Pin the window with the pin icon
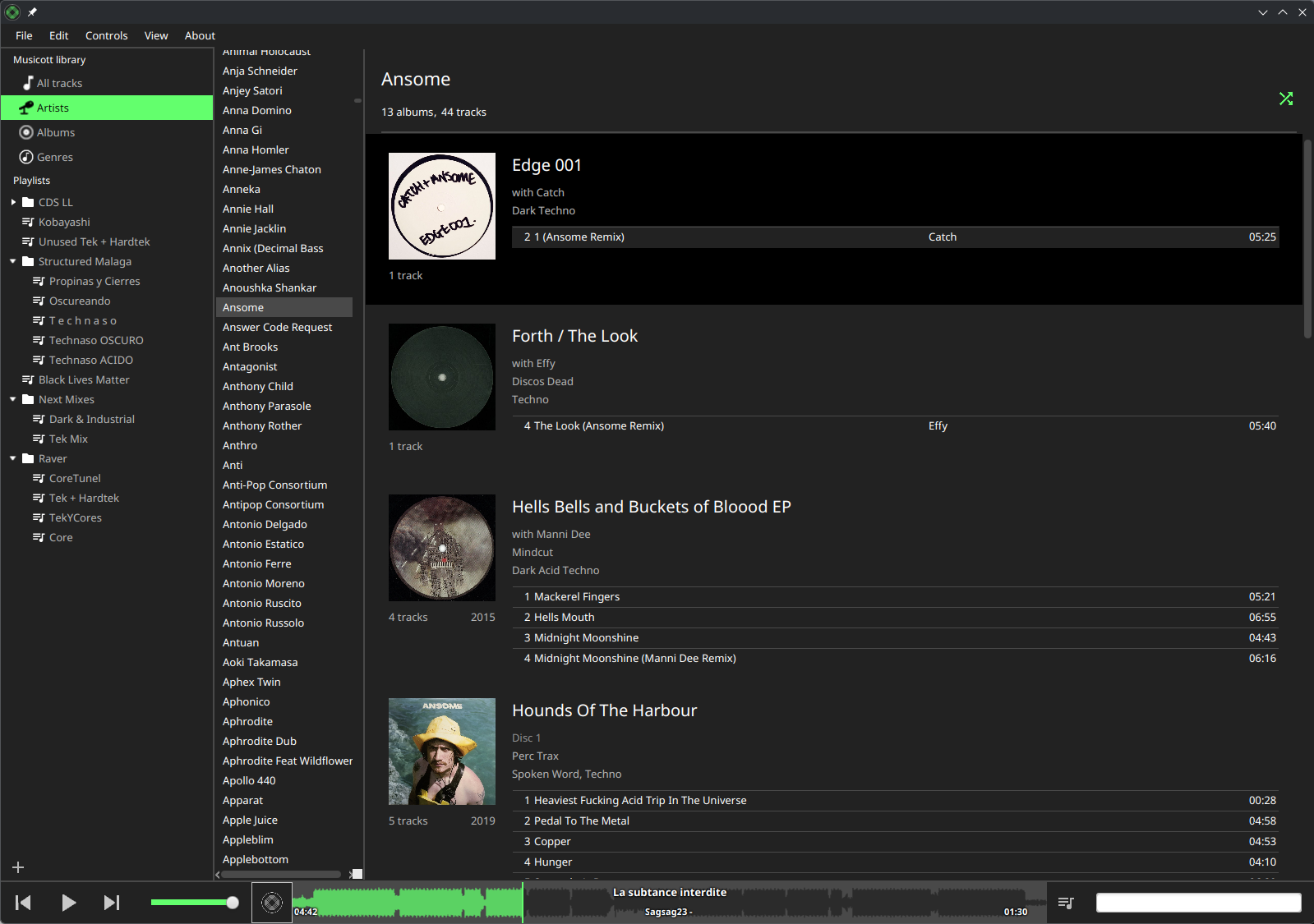The image size is (1314, 924). 32,12
